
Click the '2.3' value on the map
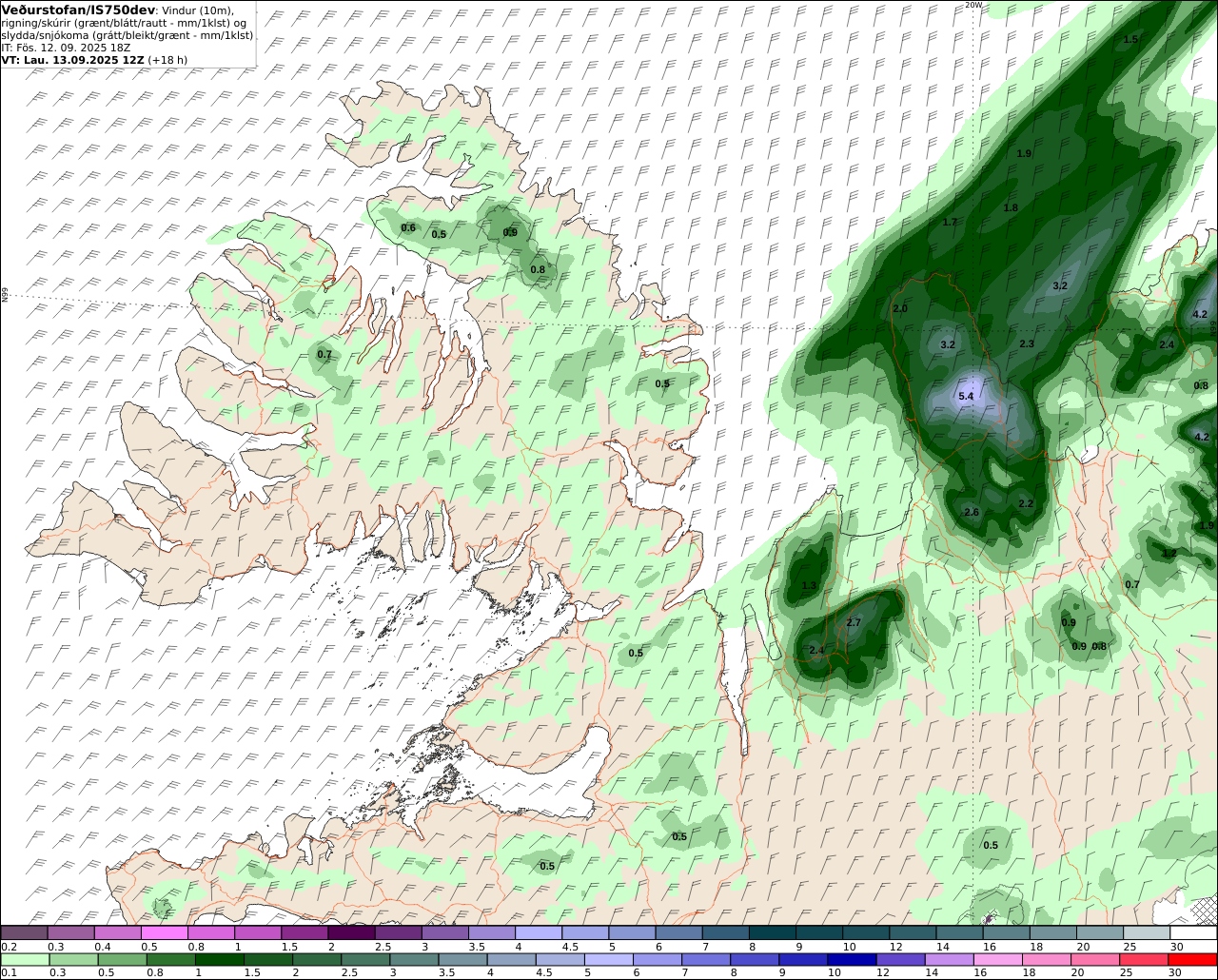[x=1027, y=343]
